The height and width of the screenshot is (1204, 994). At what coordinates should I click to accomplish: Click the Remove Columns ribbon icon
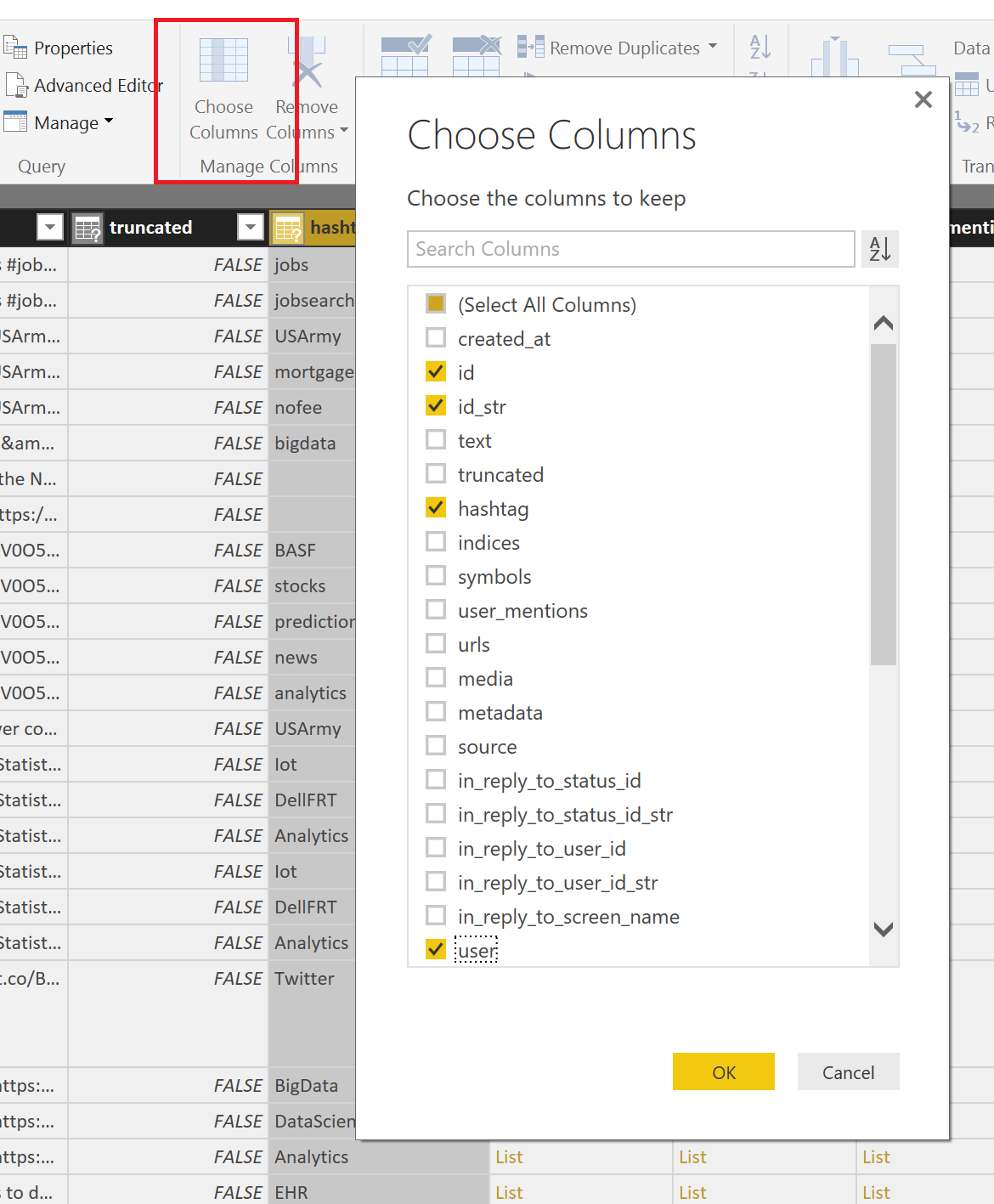point(307,61)
